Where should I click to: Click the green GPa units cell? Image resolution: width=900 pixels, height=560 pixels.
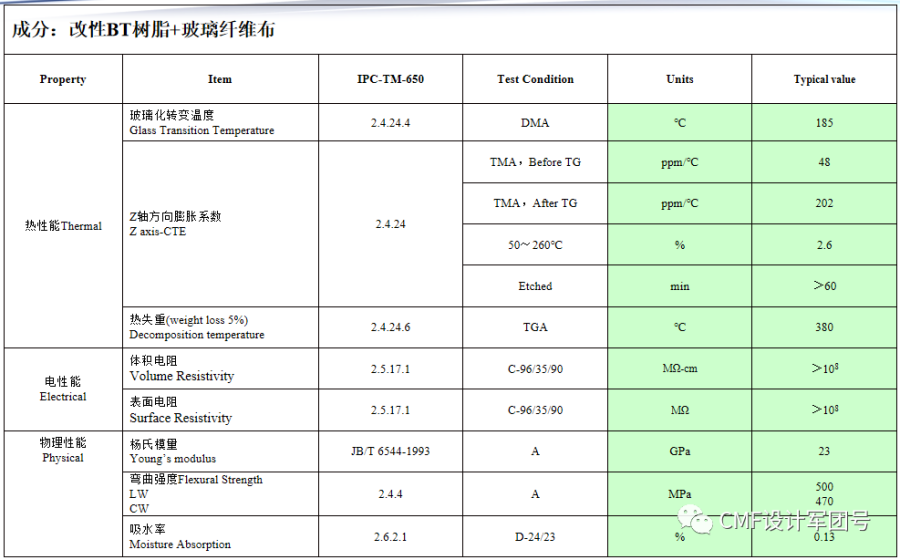click(x=679, y=451)
